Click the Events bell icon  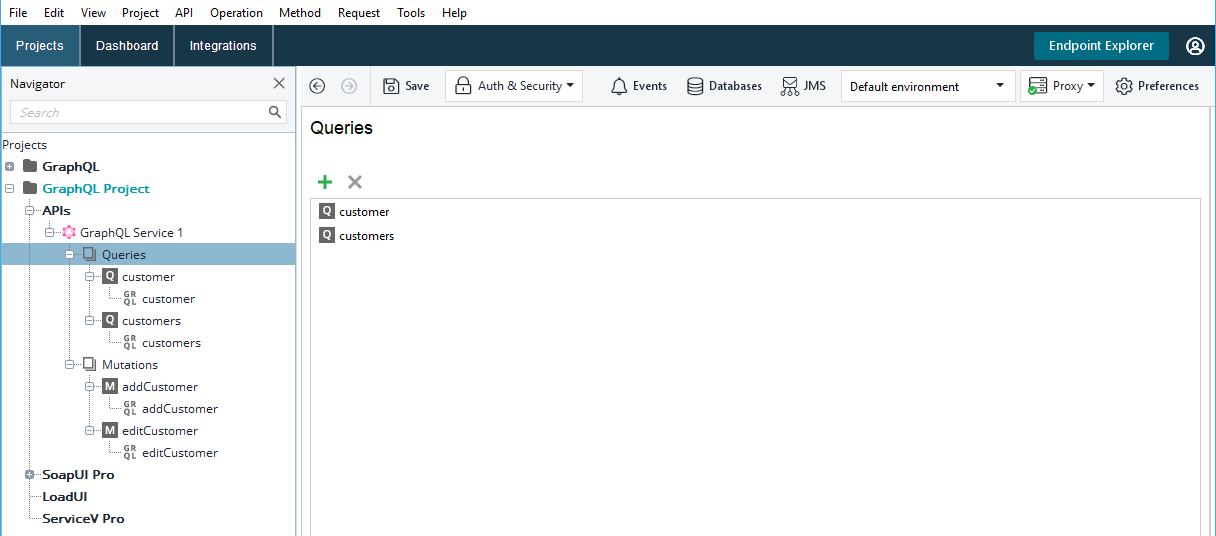coord(620,86)
